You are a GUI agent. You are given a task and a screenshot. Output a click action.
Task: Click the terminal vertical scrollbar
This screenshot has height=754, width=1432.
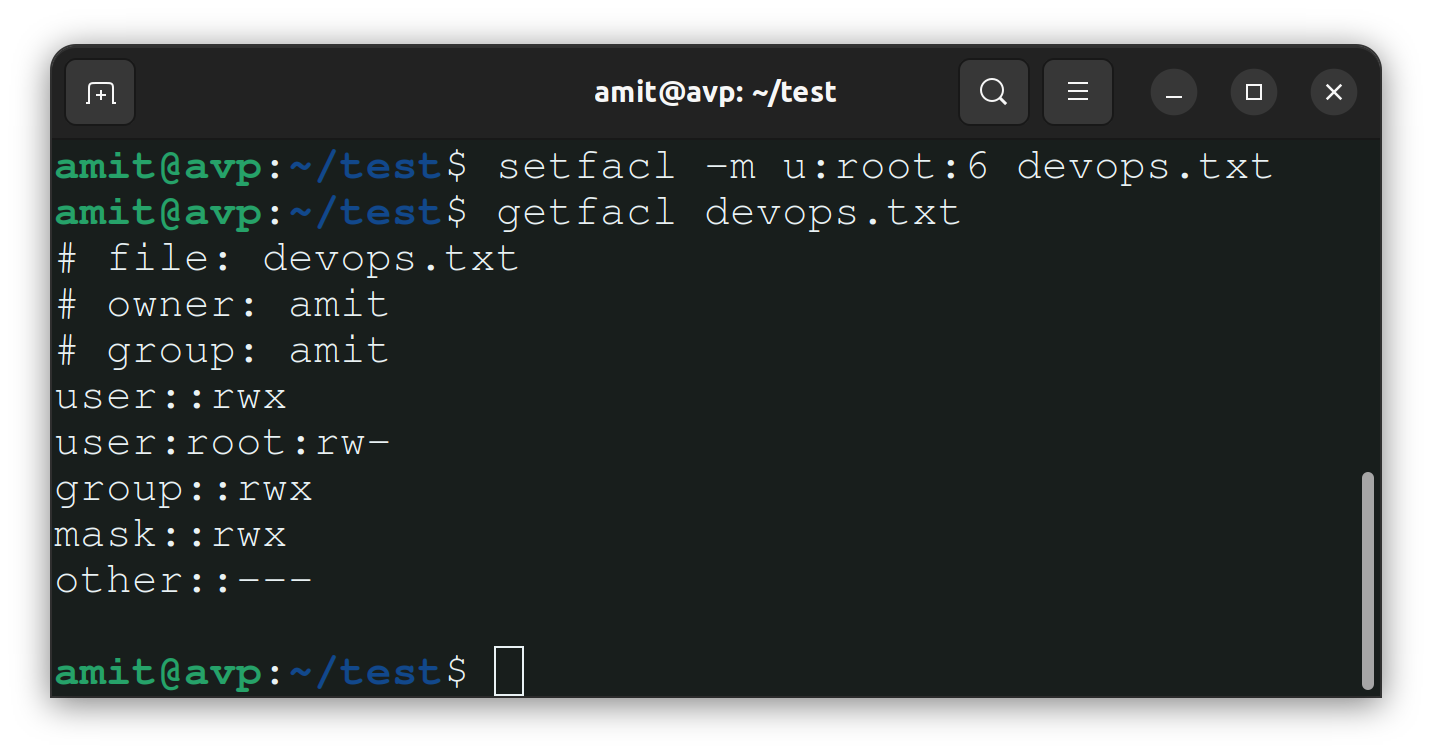pos(1368,581)
